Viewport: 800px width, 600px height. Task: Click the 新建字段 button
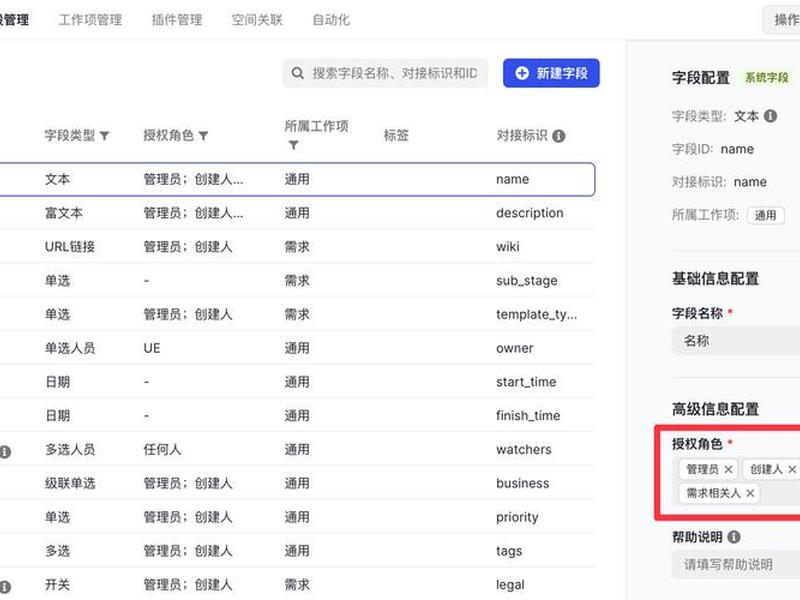coord(551,73)
